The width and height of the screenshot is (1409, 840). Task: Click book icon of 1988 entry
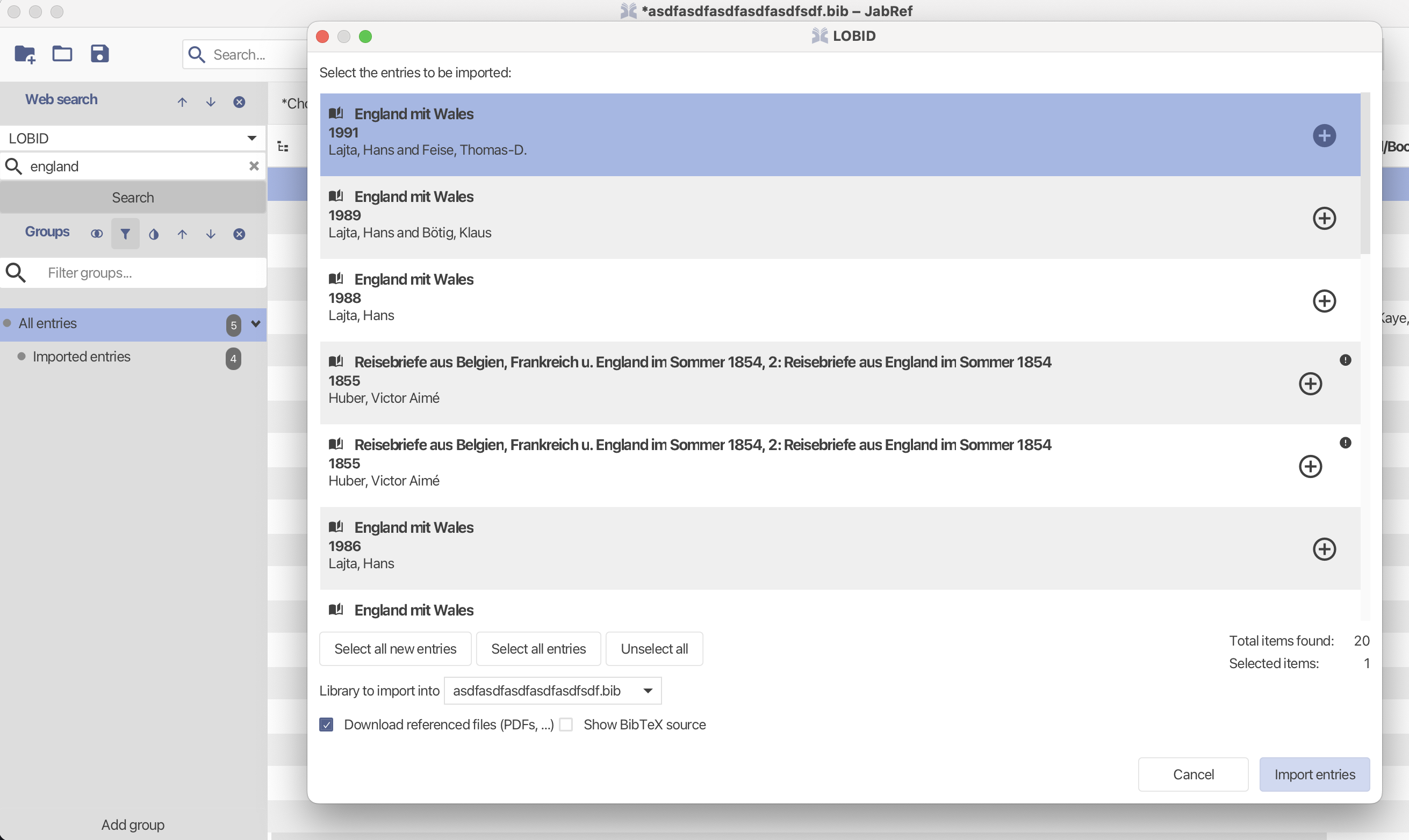pyautogui.click(x=336, y=279)
